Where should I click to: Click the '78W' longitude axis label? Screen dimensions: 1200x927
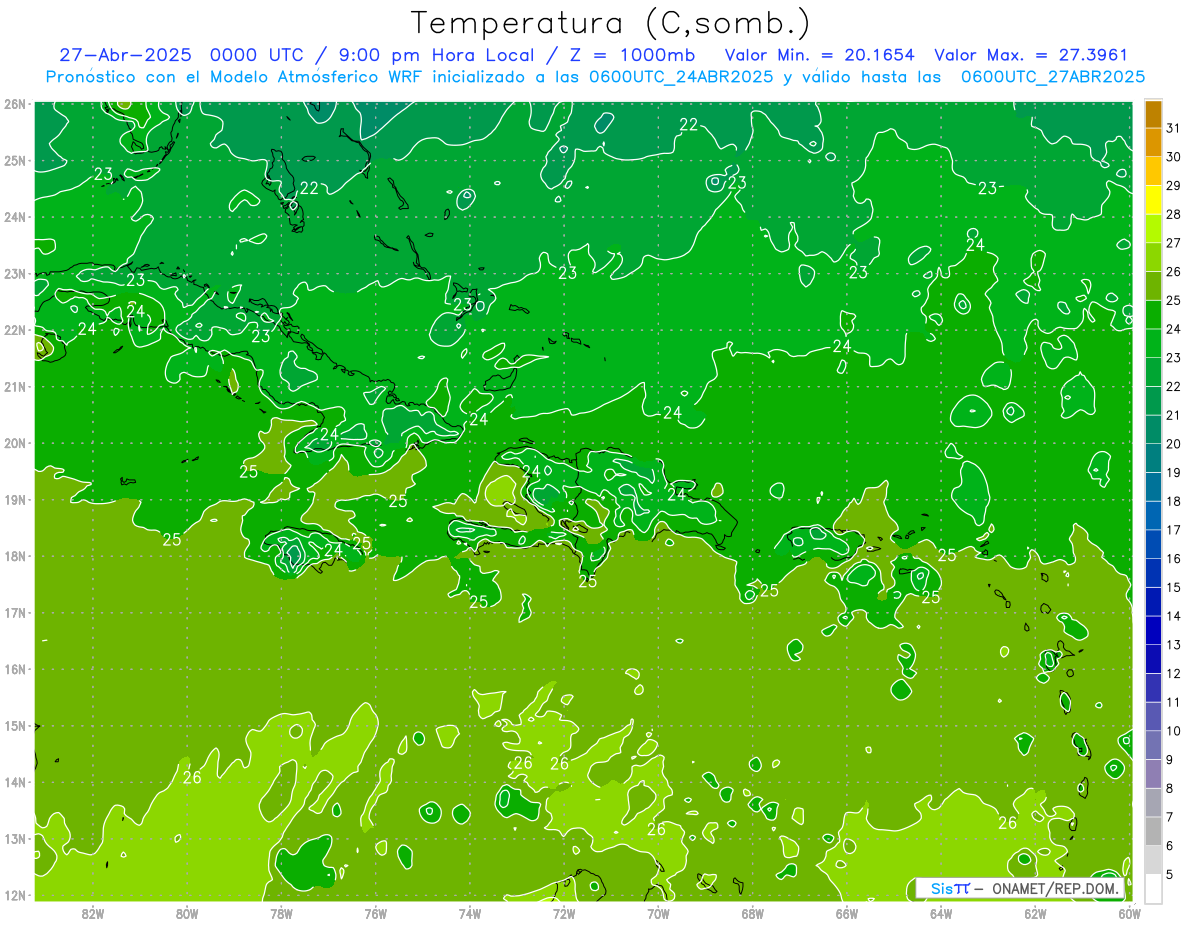[281, 913]
